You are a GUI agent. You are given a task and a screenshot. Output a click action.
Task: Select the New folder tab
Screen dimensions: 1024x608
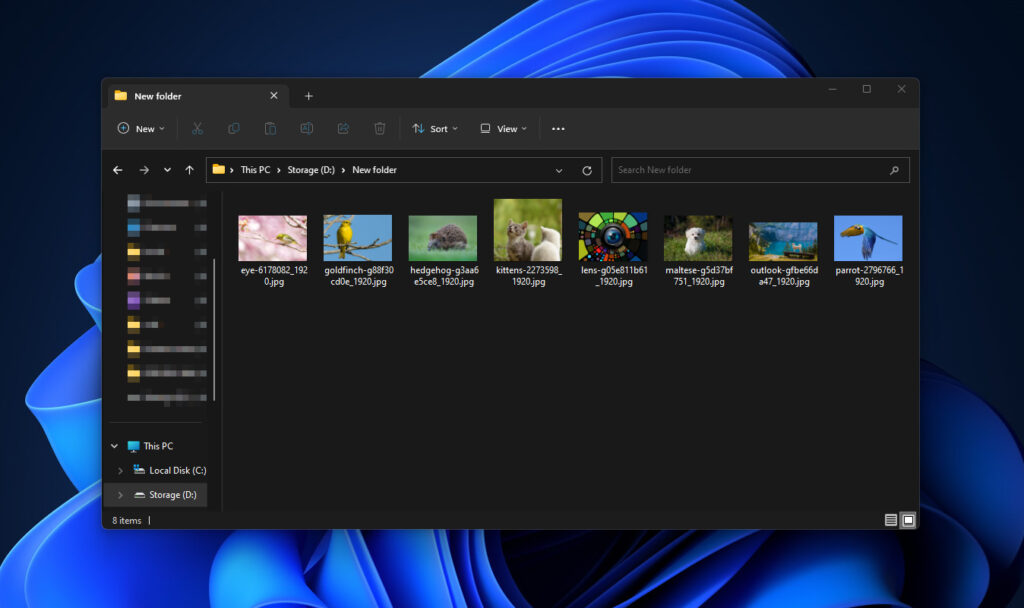(x=197, y=96)
